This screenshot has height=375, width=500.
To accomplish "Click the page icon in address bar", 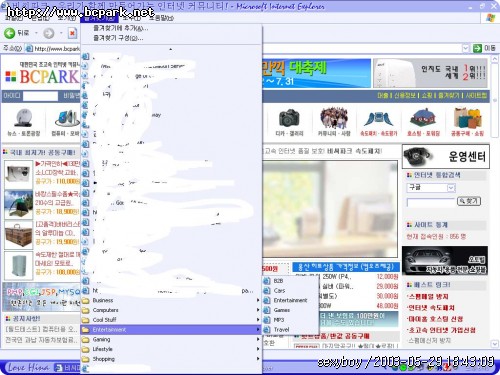I will coord(29,49).
